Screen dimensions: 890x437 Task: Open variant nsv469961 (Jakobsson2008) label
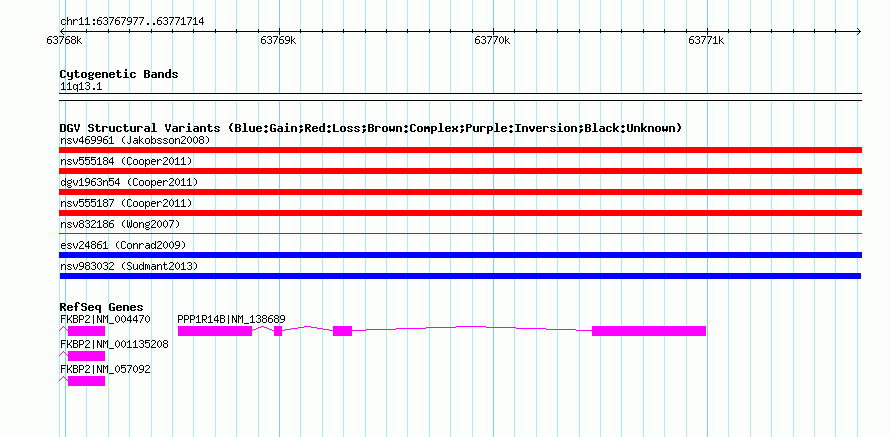click(x=135, y=140)
